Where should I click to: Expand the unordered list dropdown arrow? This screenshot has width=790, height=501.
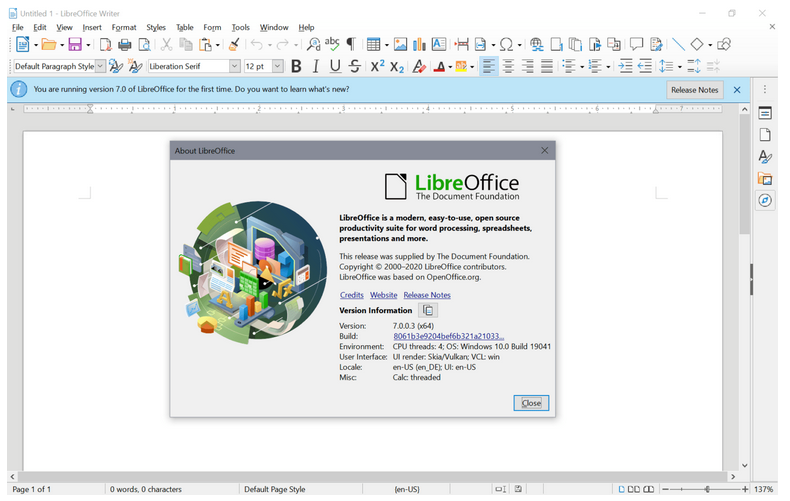[582, 67]
